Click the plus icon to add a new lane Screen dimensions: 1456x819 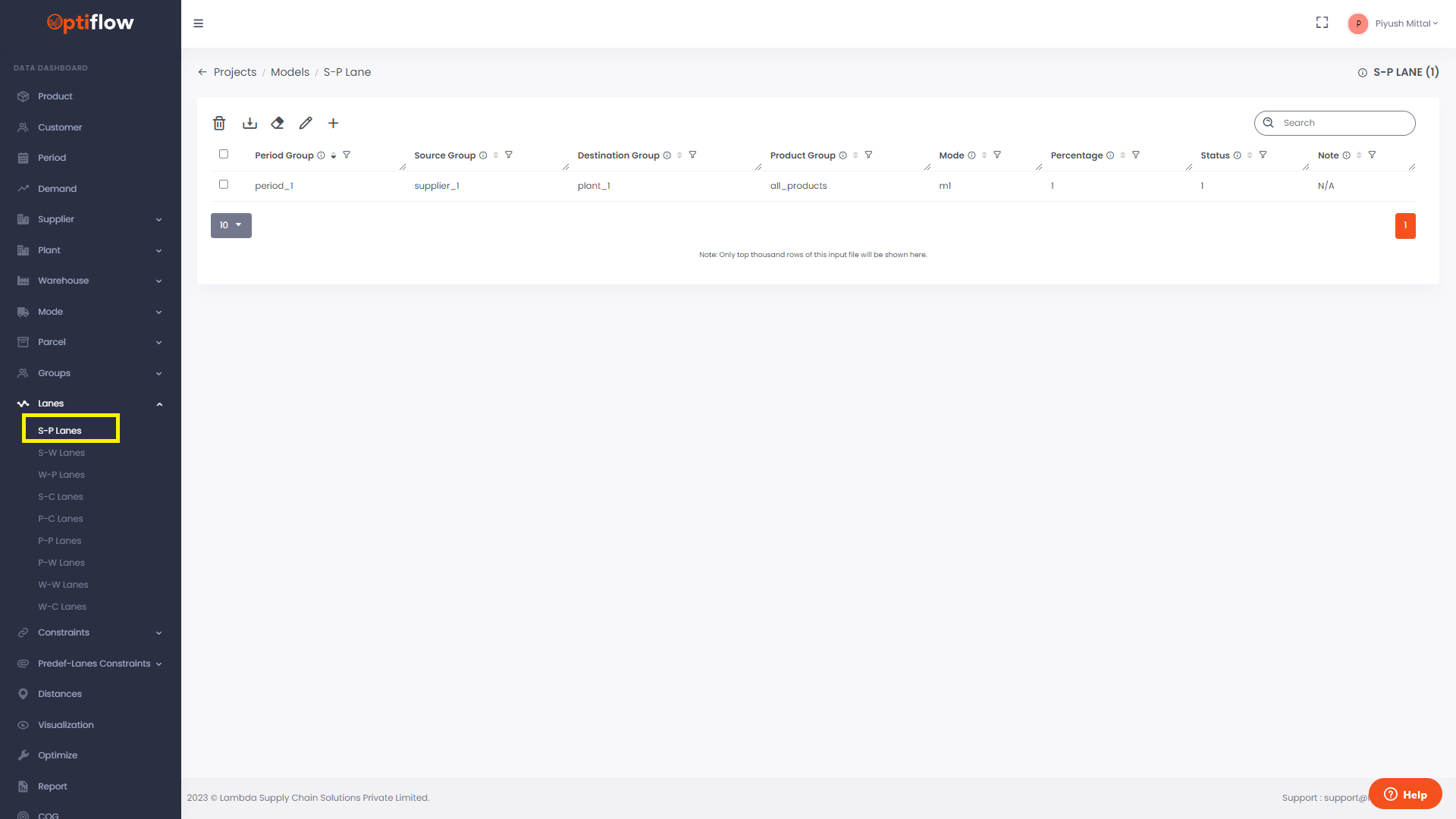(334, 123)
